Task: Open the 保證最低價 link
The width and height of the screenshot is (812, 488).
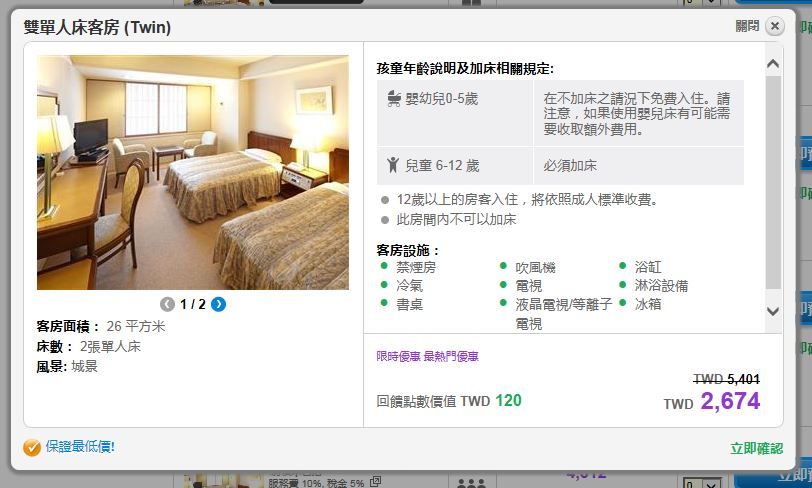Action: click(80, 447)
